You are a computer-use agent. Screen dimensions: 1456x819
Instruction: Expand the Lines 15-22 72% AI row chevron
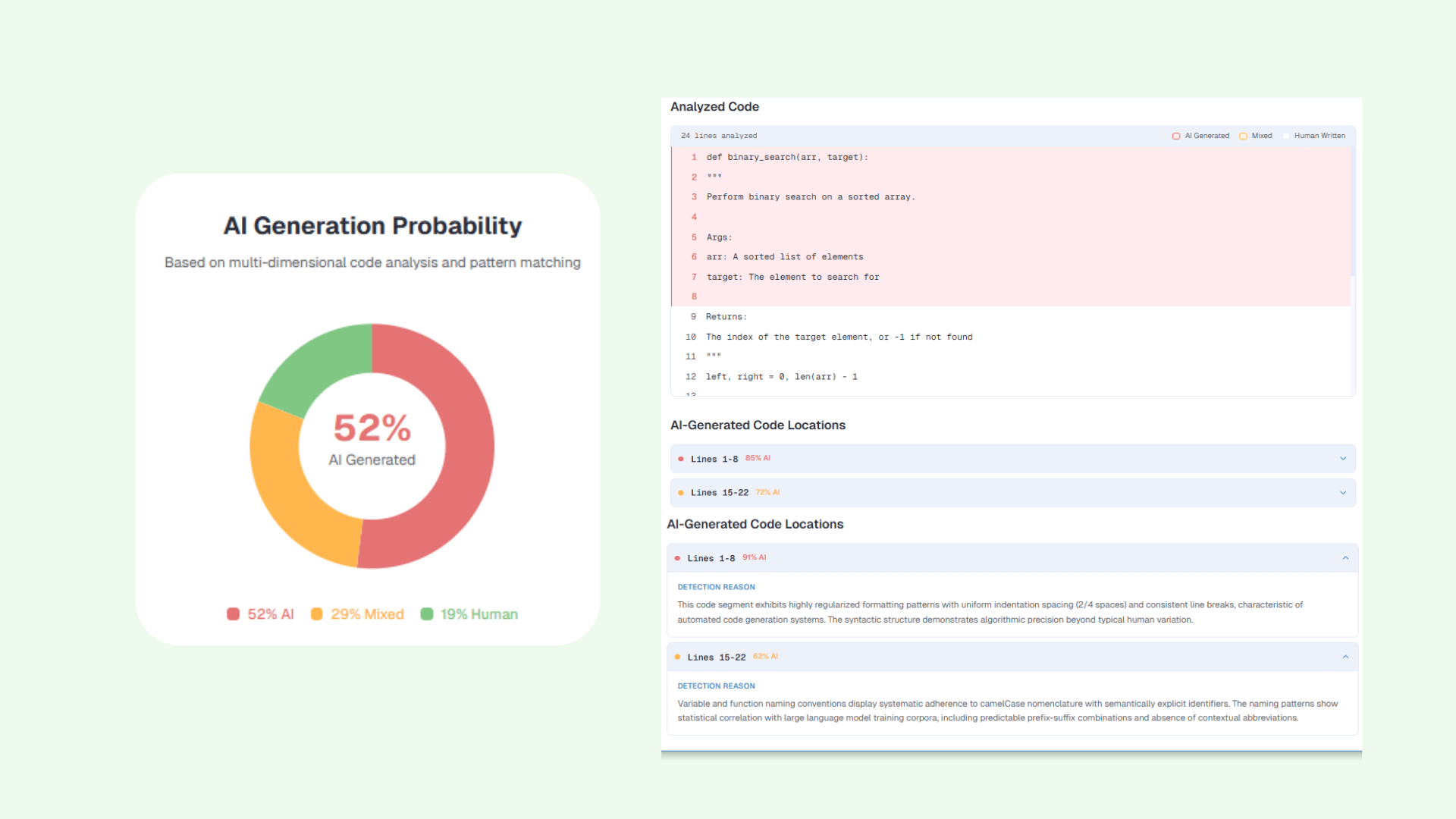coord(1343,493)
